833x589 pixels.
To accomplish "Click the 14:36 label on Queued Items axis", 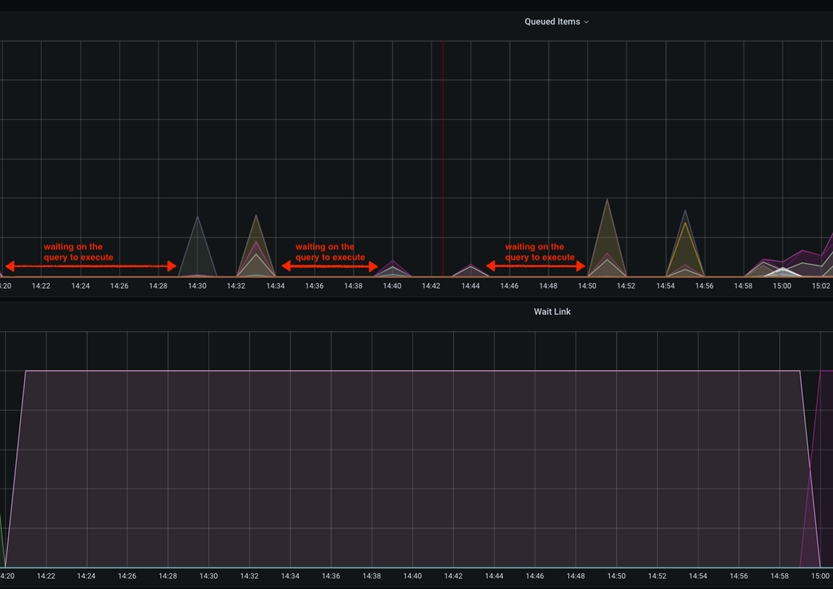I will click(x=314, y=286).
